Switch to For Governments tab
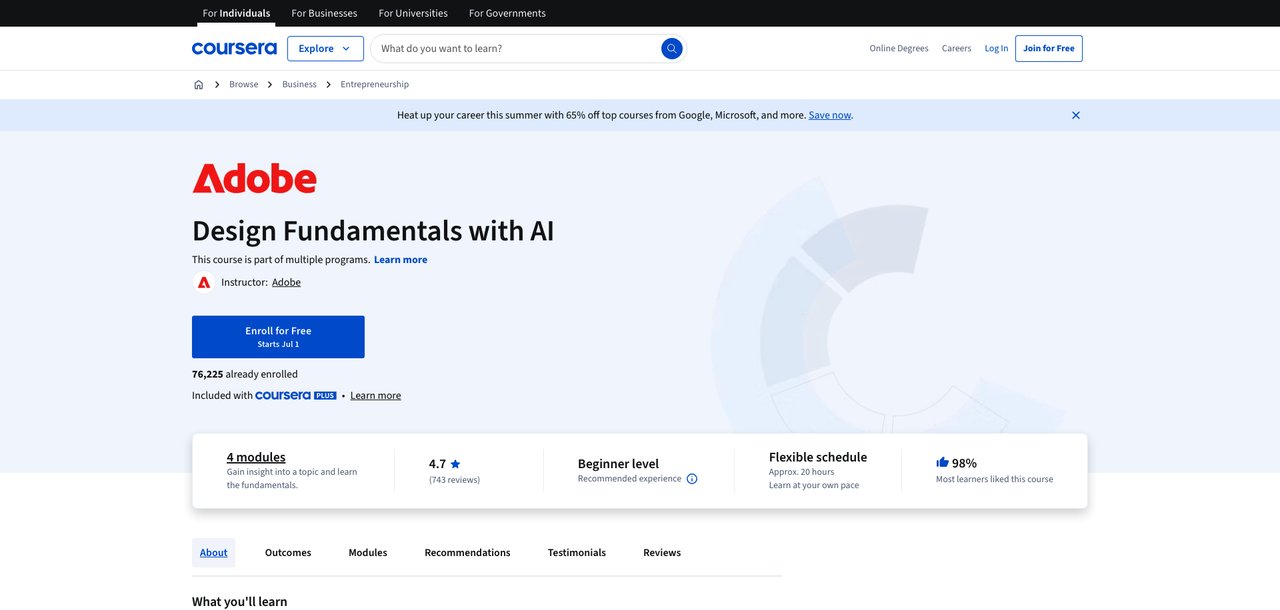 pos(507,13)
